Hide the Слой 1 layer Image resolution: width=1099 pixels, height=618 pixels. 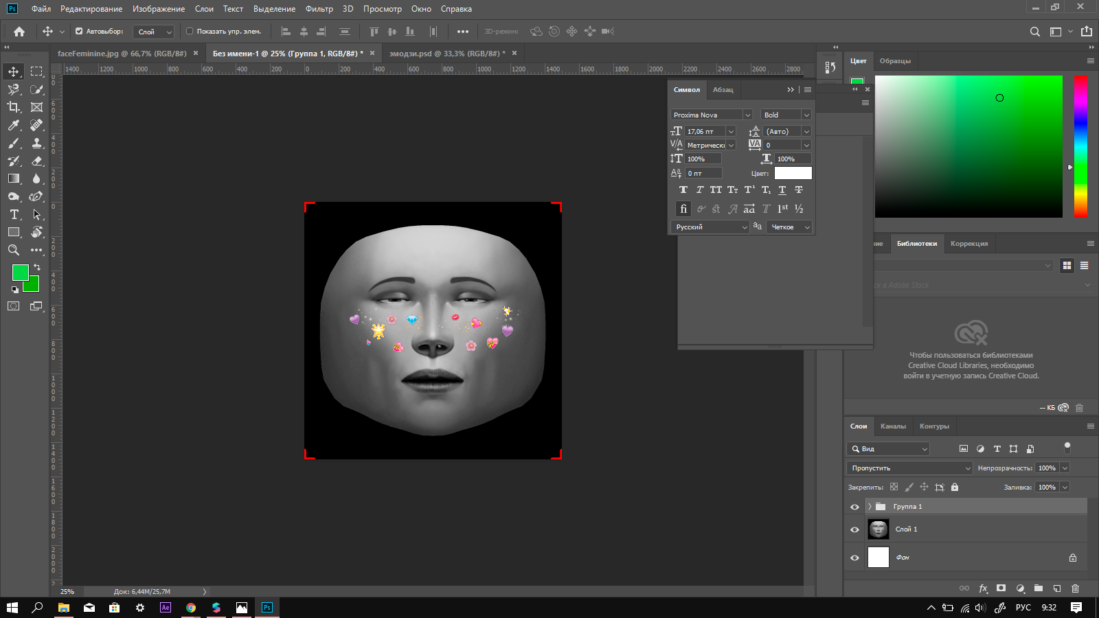tap(854, 530)
